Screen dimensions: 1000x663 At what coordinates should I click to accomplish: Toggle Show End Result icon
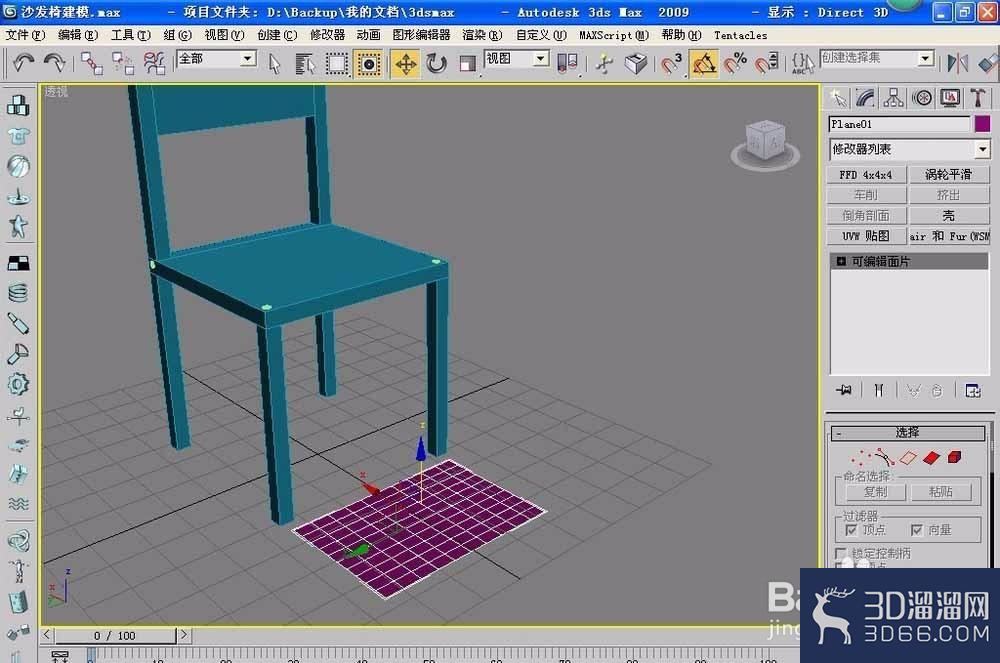[879, 390]
